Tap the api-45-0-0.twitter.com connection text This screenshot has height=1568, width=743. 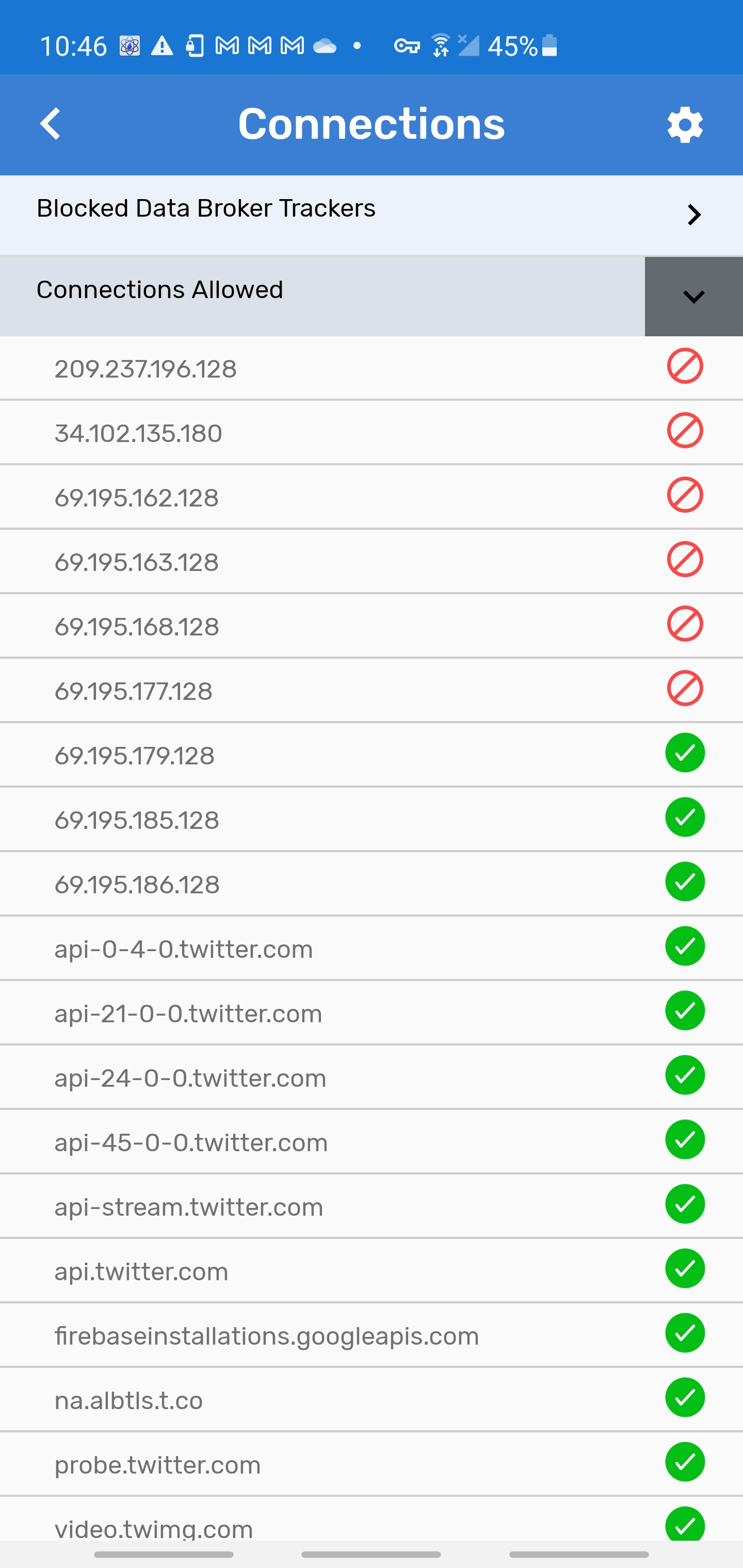pyautogui.click(x=191, y=1142)
